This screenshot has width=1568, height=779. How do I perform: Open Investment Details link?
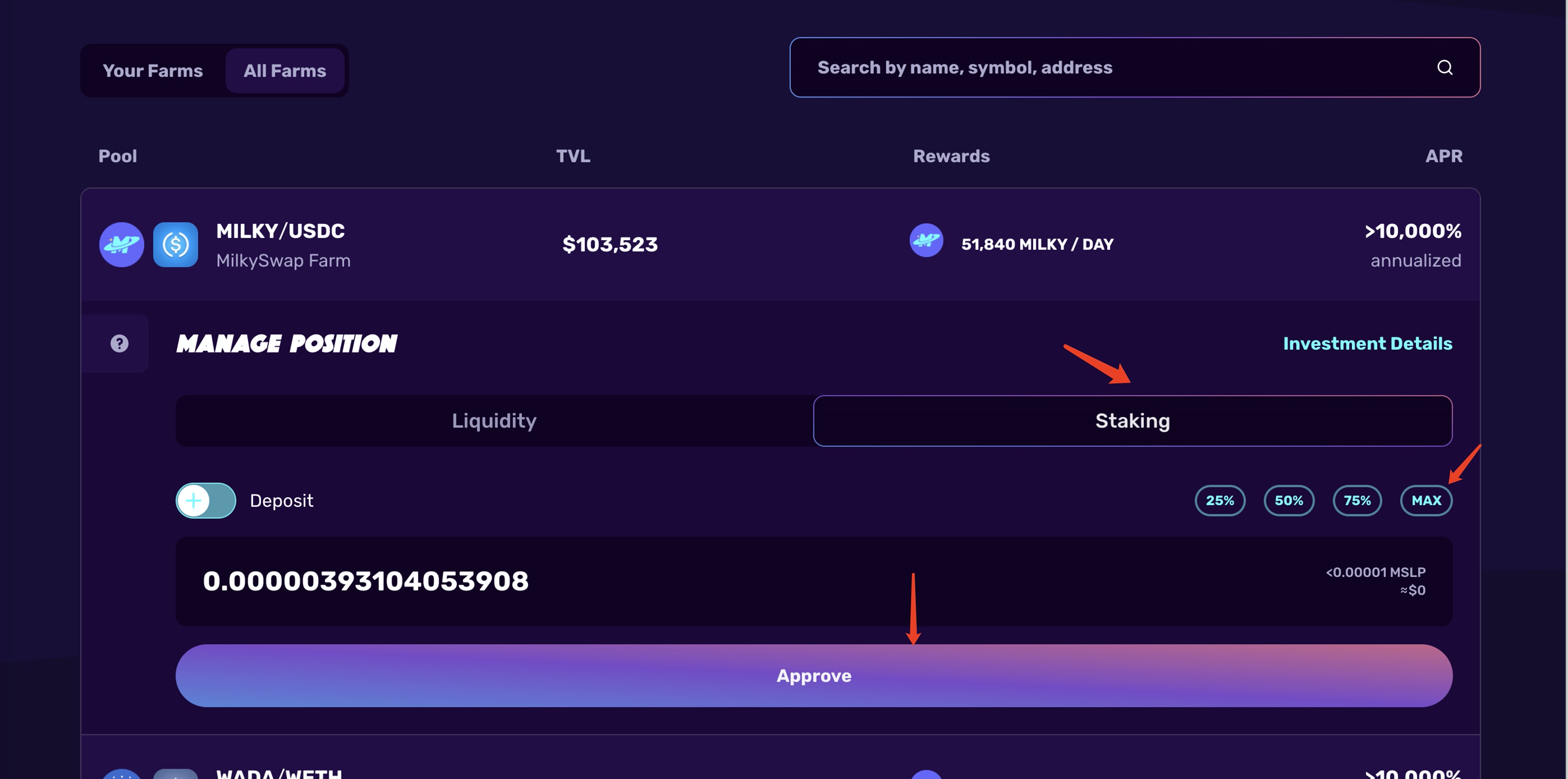1367,343
